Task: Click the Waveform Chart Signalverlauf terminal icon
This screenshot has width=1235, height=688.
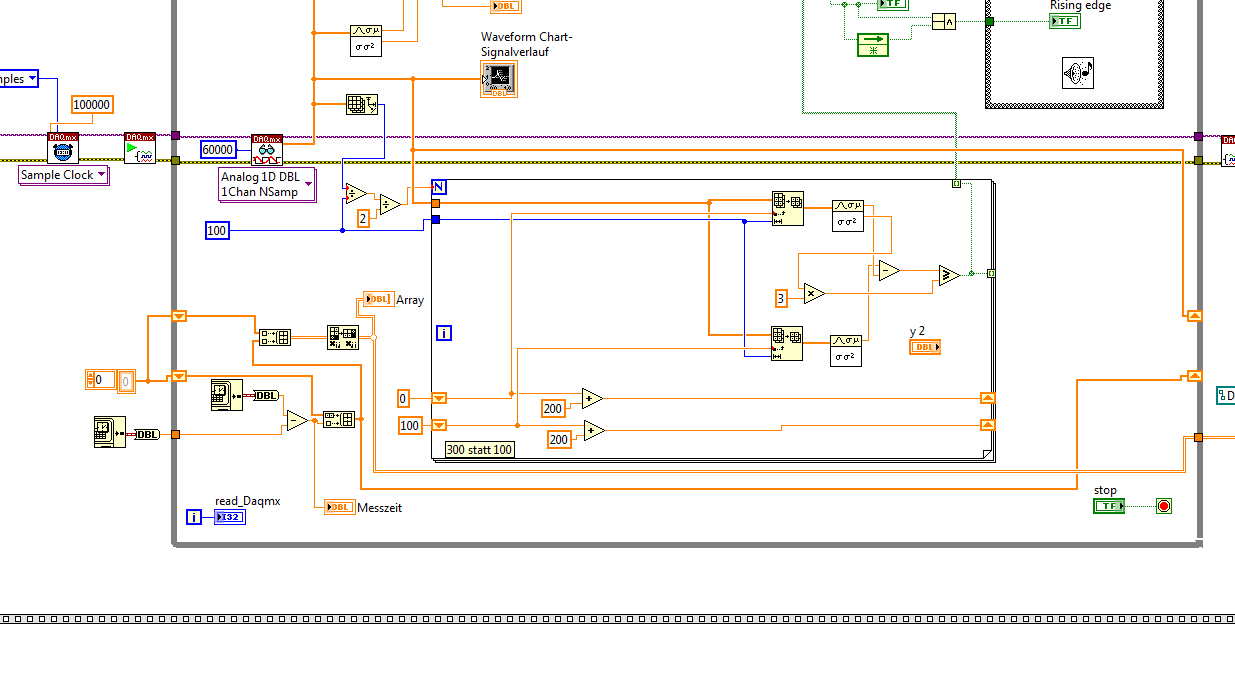Action: pos(499,79)
